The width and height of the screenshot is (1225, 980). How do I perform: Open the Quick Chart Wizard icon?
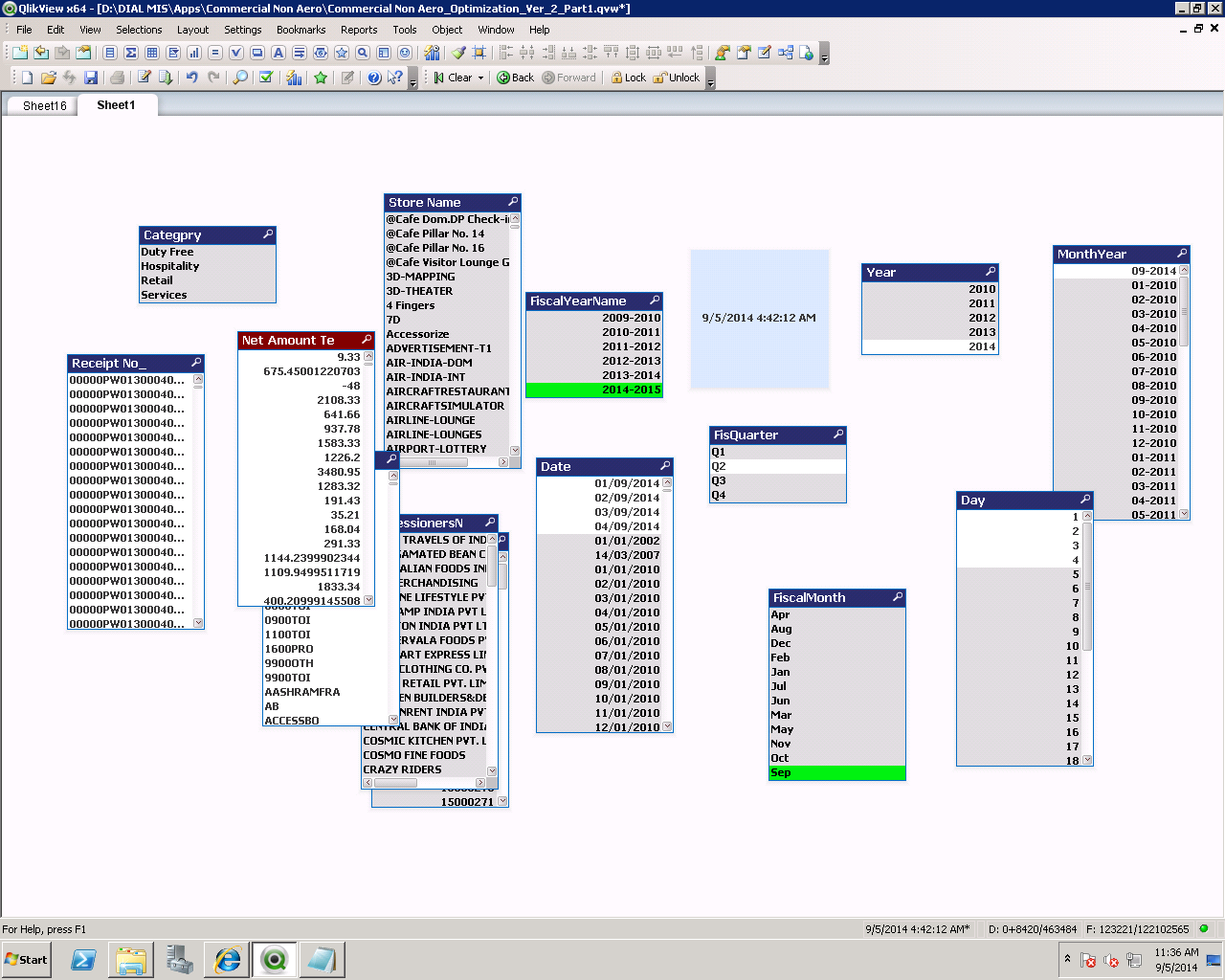[x=294, y=78]
